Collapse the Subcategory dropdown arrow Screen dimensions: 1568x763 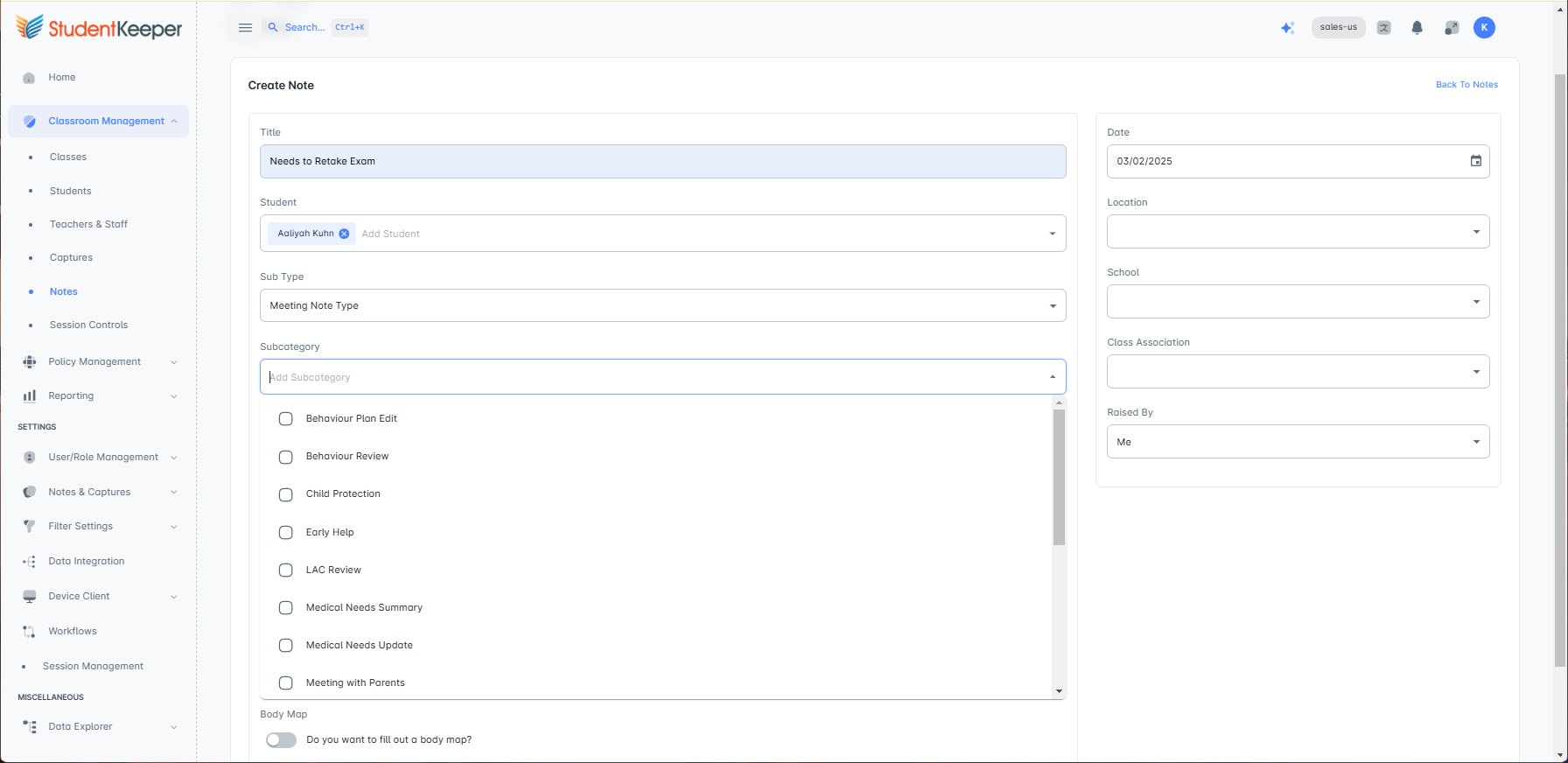point(1053,377)
